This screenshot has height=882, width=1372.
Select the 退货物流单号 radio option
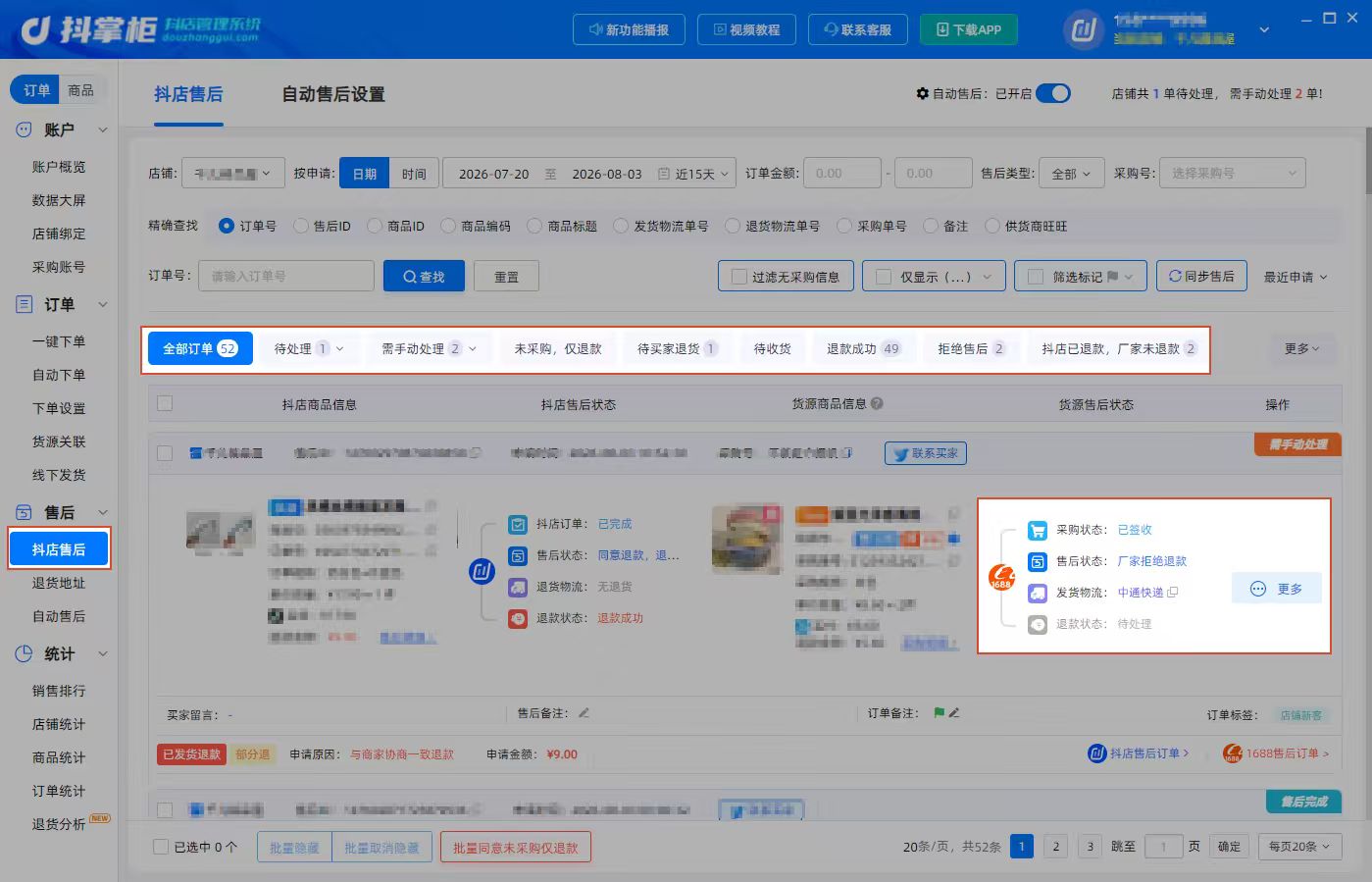click(733, 226)
